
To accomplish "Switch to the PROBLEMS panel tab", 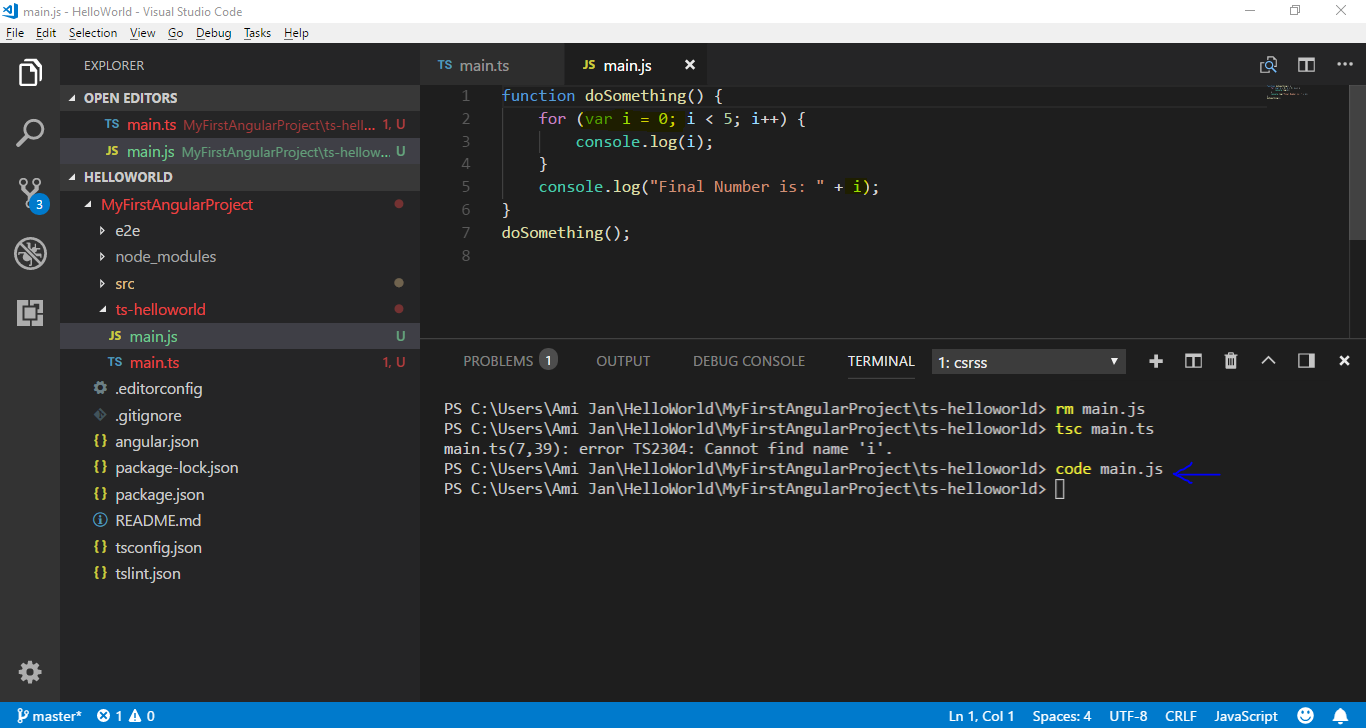I will coord(509,361).
